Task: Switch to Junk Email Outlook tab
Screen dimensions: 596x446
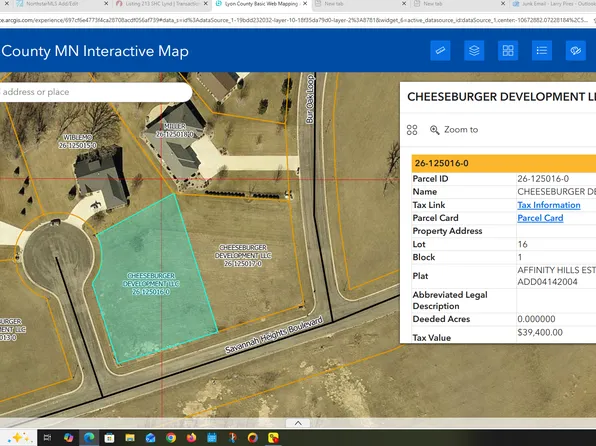Action: [553, 4]
